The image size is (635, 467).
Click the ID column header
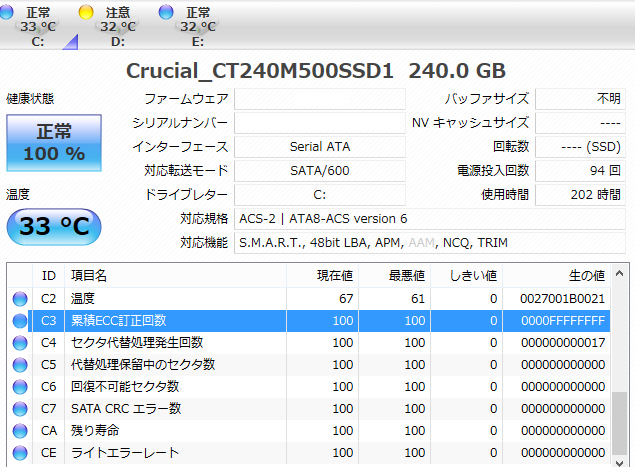pyautogui.click(x=48, y=276)
